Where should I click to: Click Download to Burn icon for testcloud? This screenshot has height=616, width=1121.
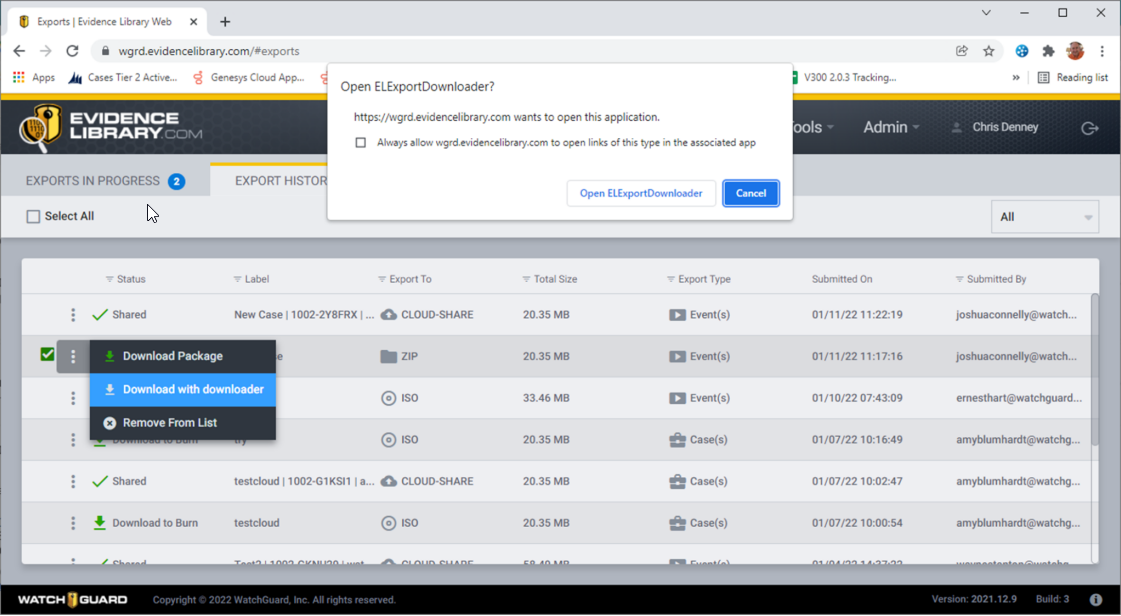[100, 523]
